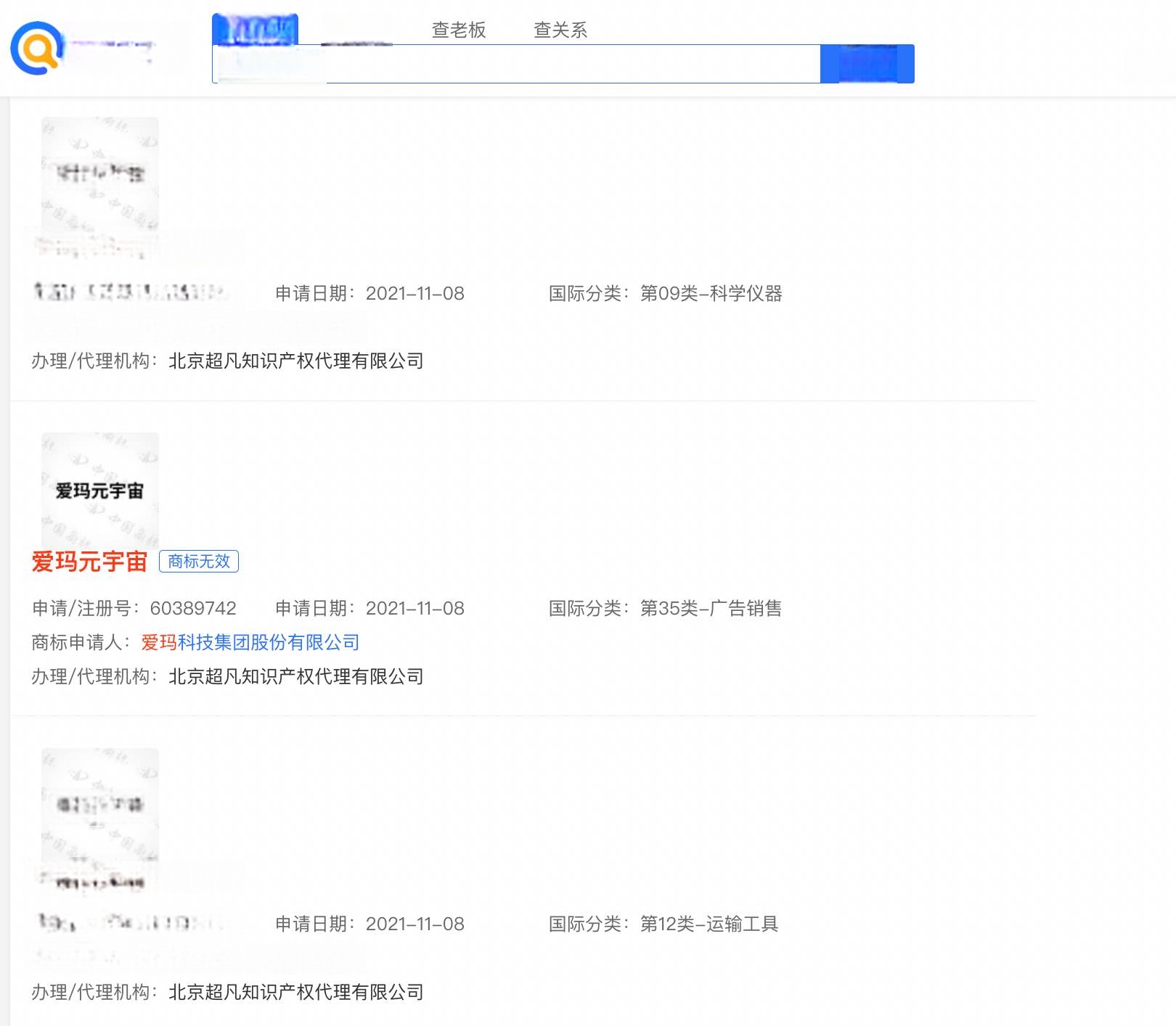This screenshot has width=1176, height=1026.
Task: Select 第35类-广告销售 classification text
Action: (711, 608)
